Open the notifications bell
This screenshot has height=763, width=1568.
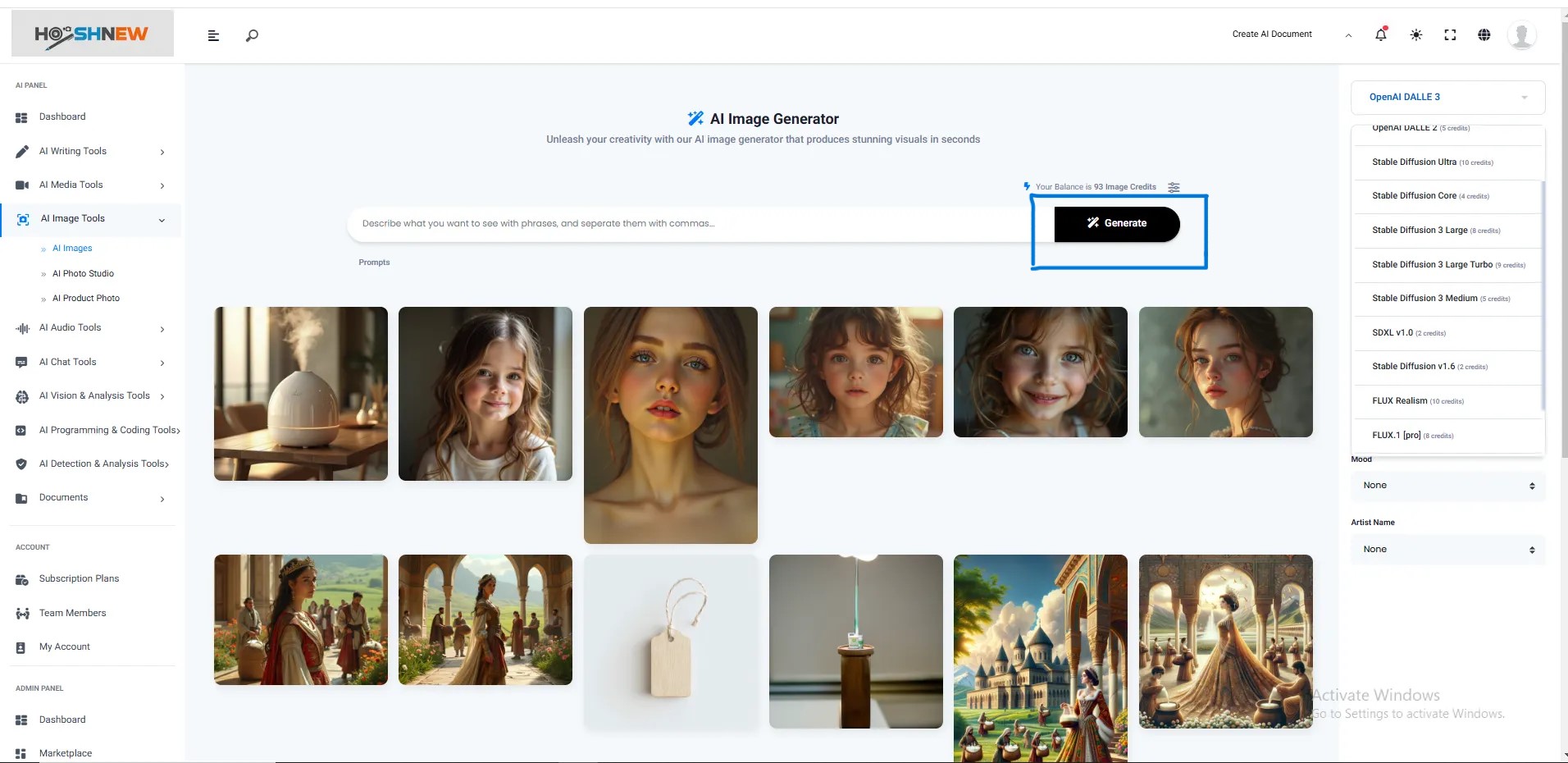pyautogui.click(x=1381, y=34)
